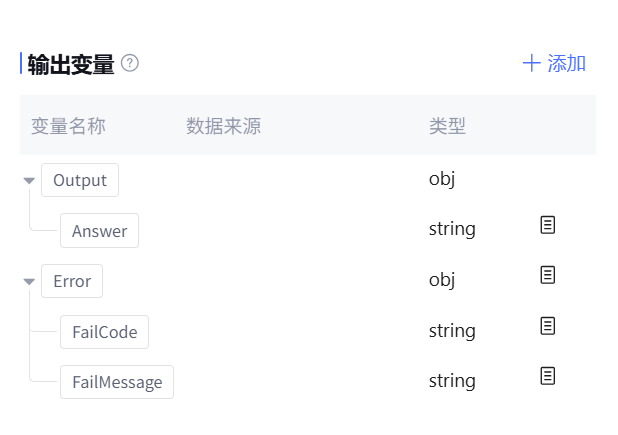The height and width of the screenshot is (435, 618).
Task: Click the document icon in the FailMessage row
Action: coord(547,376)
